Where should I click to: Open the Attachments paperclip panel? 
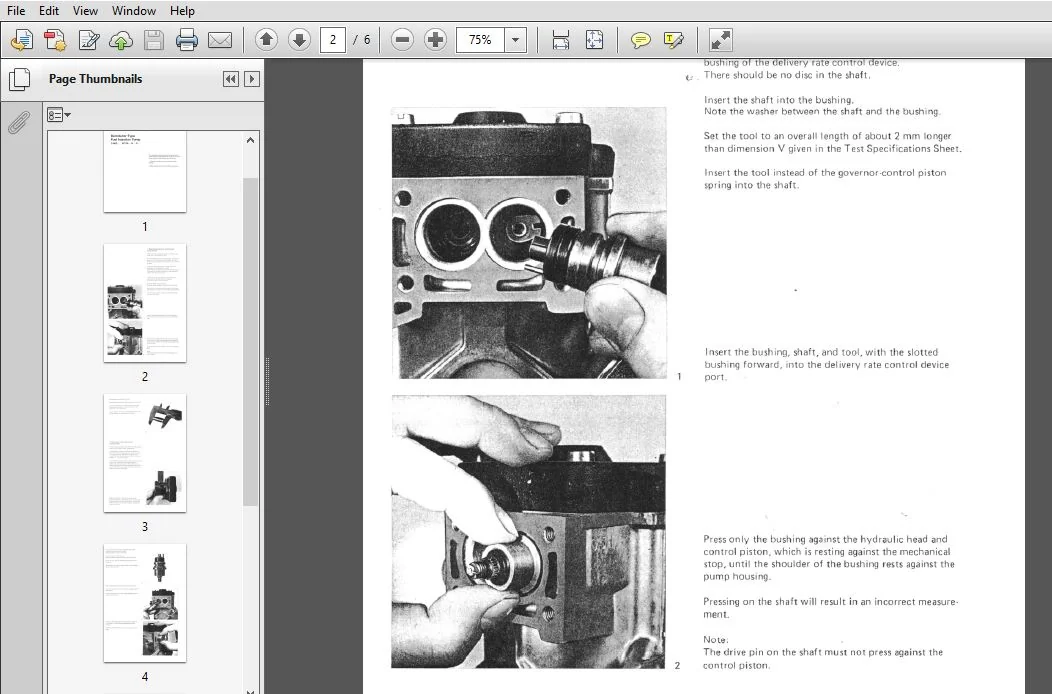tap(19, 122)
